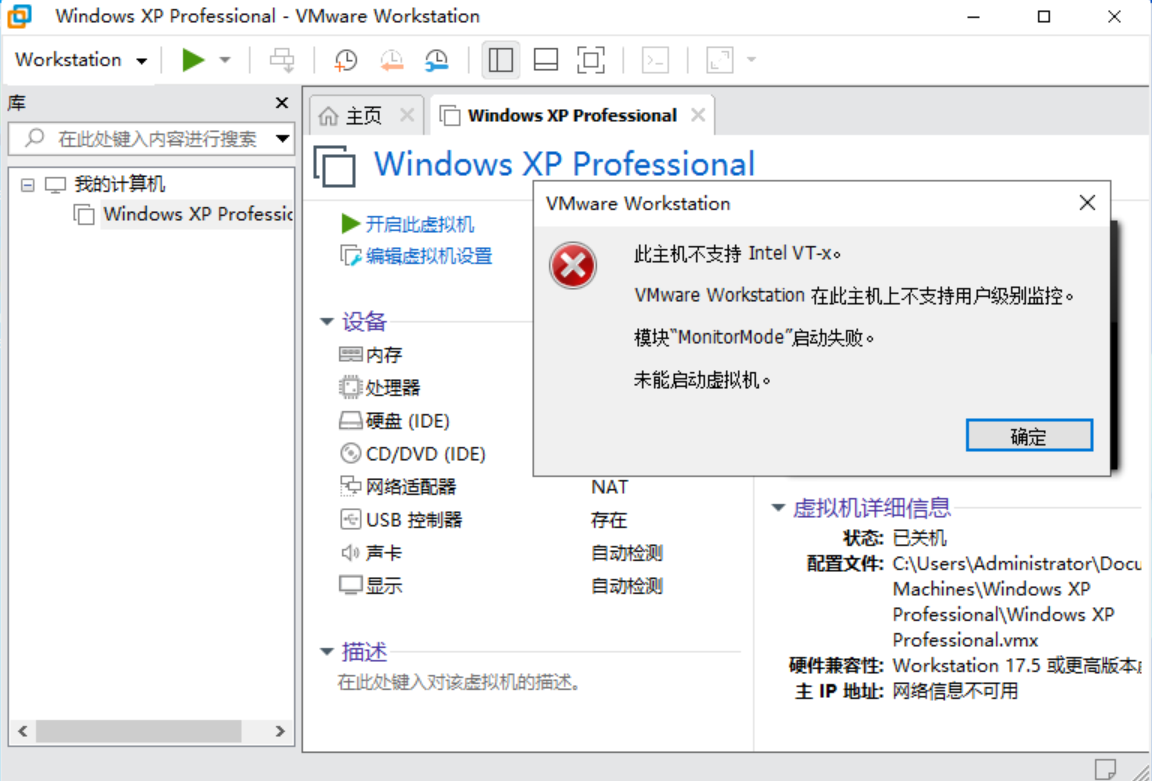The width and height of the screenshot is (1152, 781).
Task: Click the 已关机 status value
Action: click(919, 538)
